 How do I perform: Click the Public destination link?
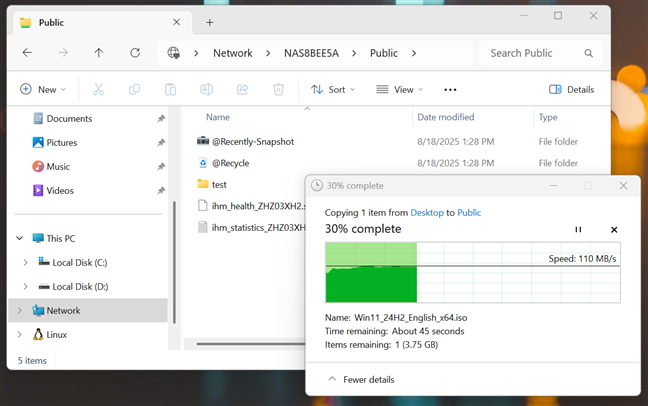coord(469,213)
